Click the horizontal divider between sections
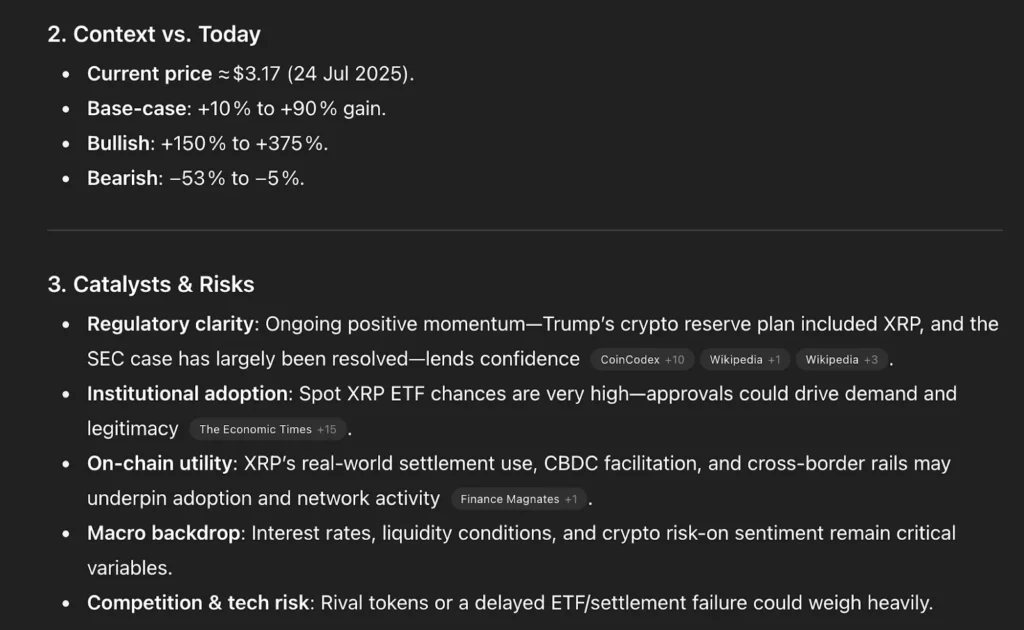This screenshot has width=1024, height=630. pos(524,230)
